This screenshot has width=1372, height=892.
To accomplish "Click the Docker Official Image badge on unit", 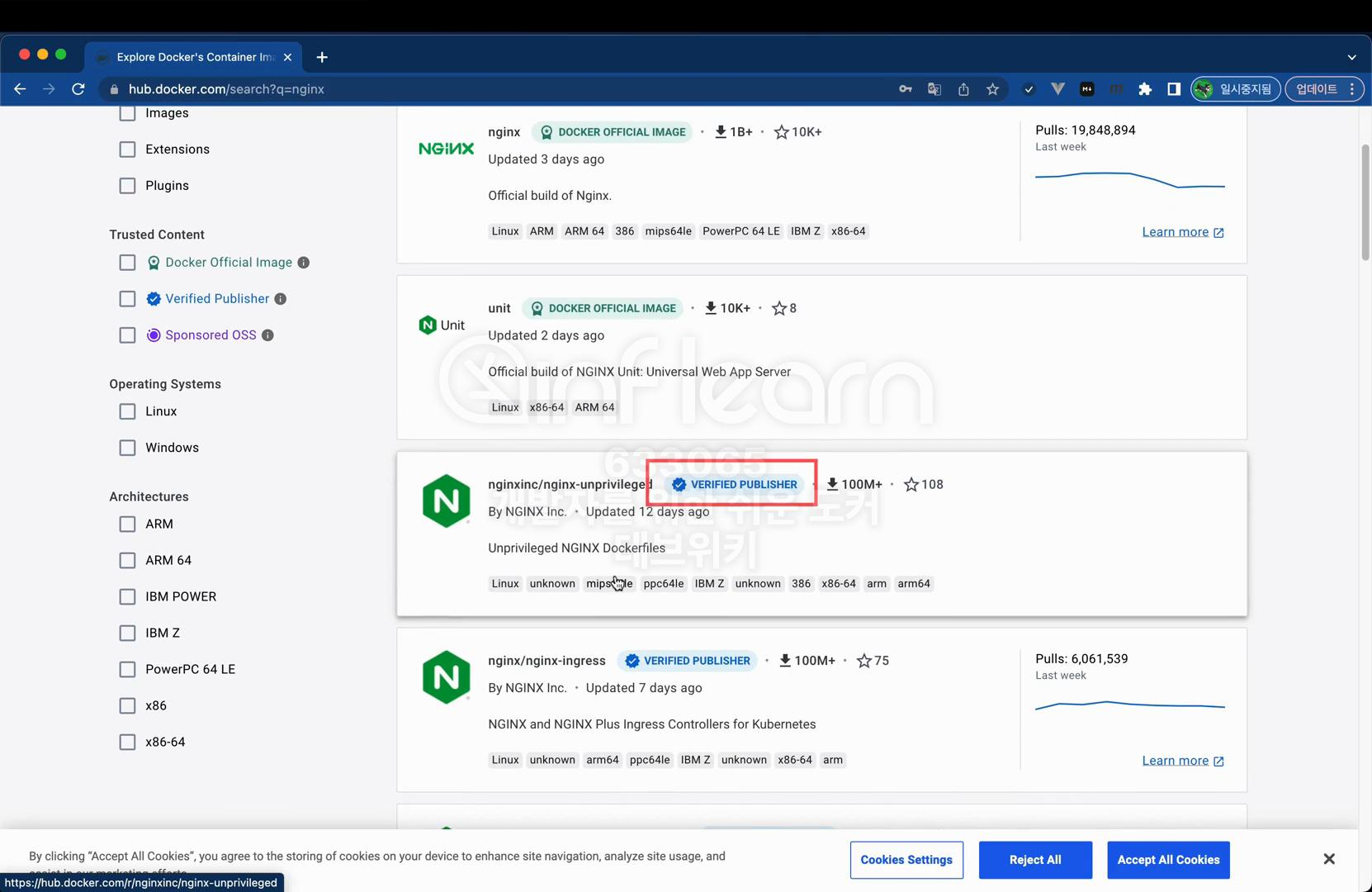I will (x=603, y=308).
